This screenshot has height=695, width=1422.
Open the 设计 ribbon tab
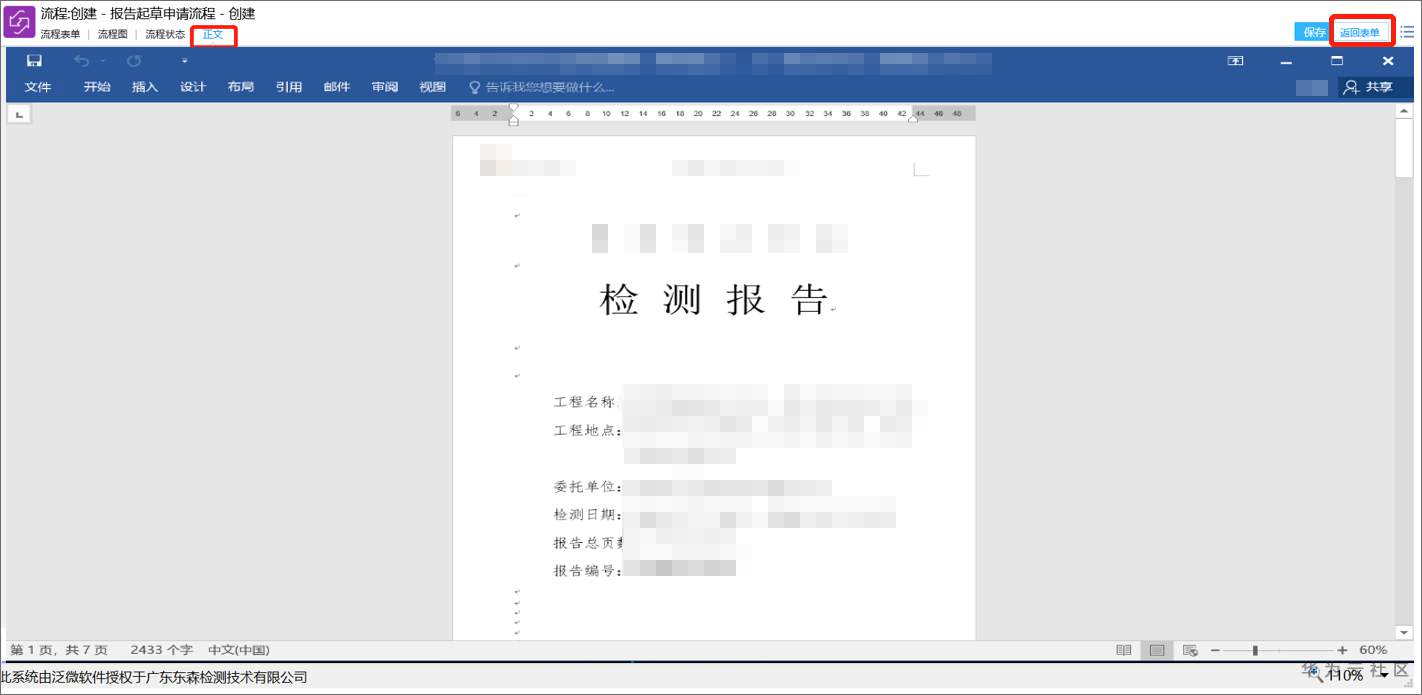(193, 87)
